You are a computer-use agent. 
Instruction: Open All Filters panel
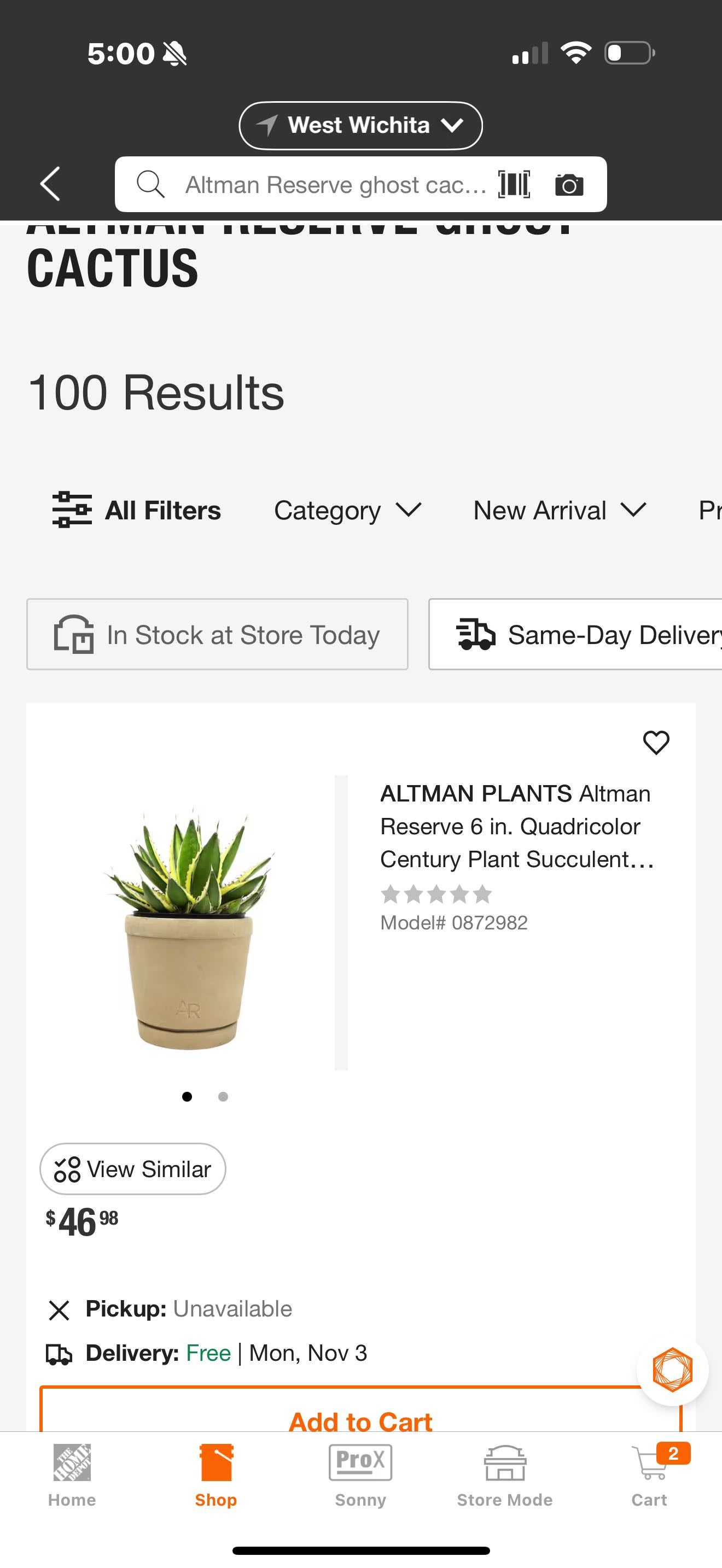point(137,510)
